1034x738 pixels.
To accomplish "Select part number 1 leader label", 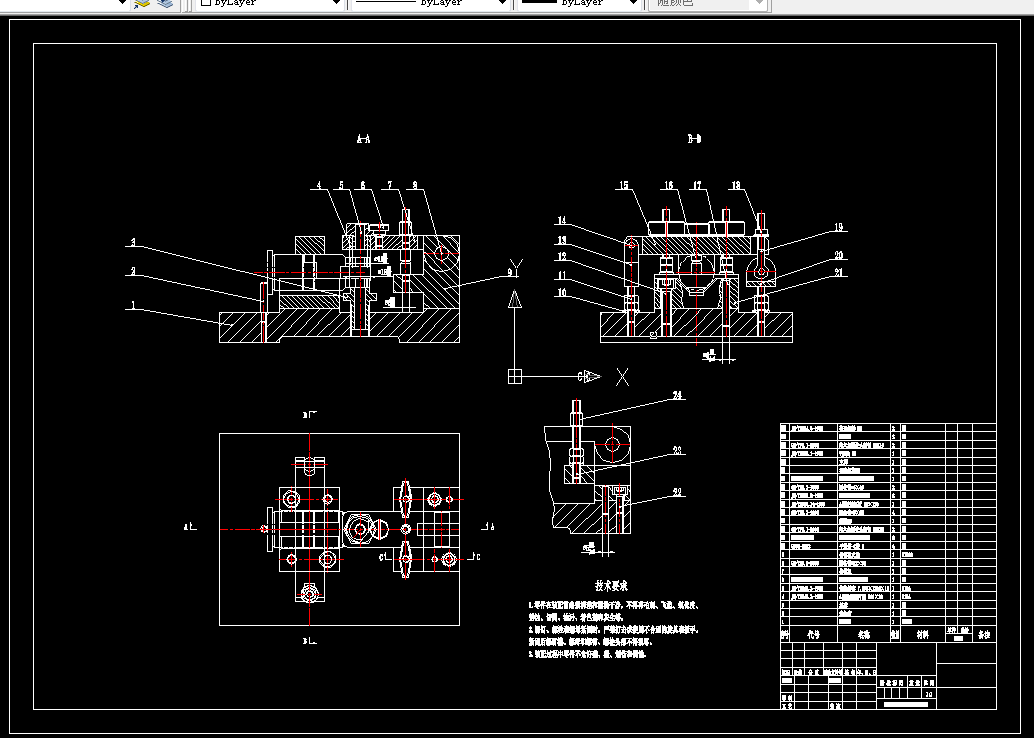I will (x=133, y=305).
